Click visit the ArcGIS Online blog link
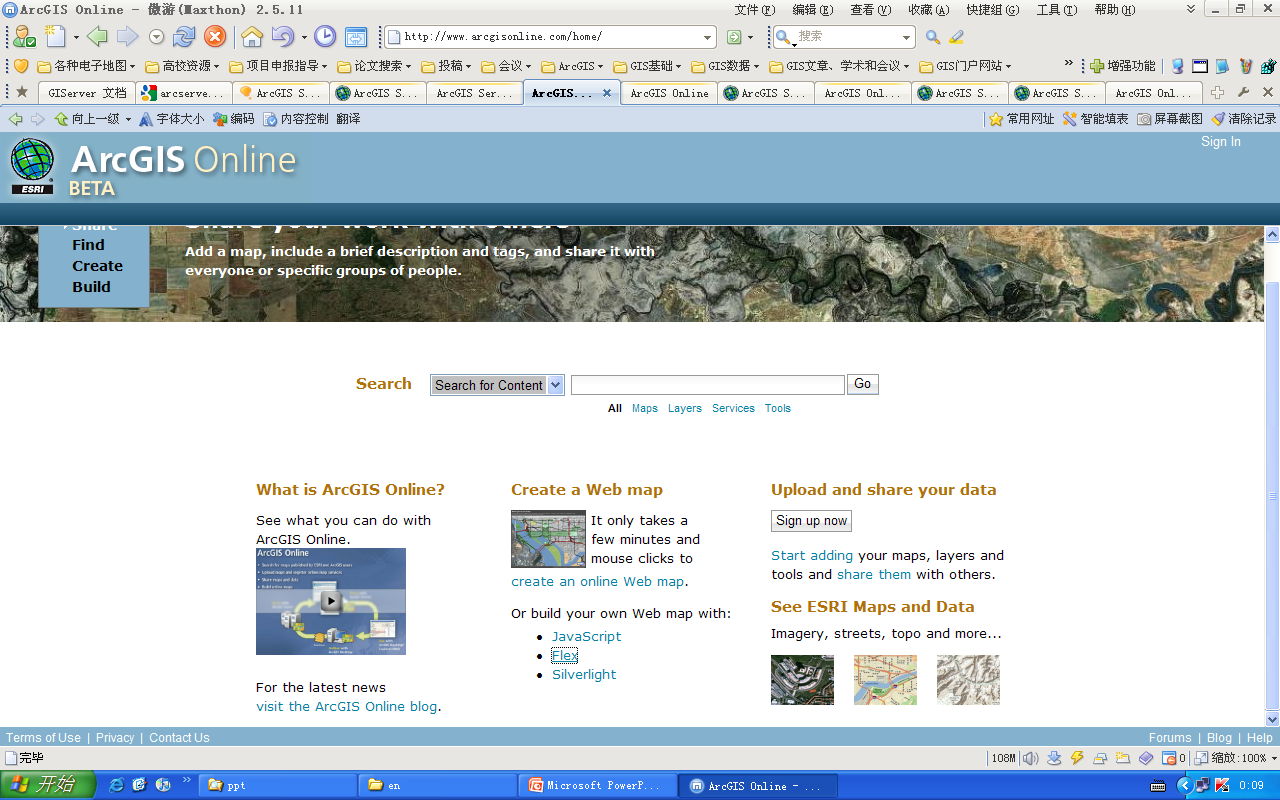Image resolution: width=1280 pixels, height=800 pixels. coord(347,706)
